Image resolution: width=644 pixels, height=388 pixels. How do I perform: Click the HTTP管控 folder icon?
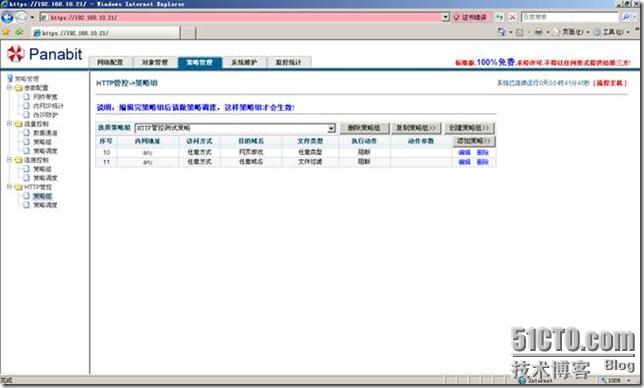tap(18, 187)
